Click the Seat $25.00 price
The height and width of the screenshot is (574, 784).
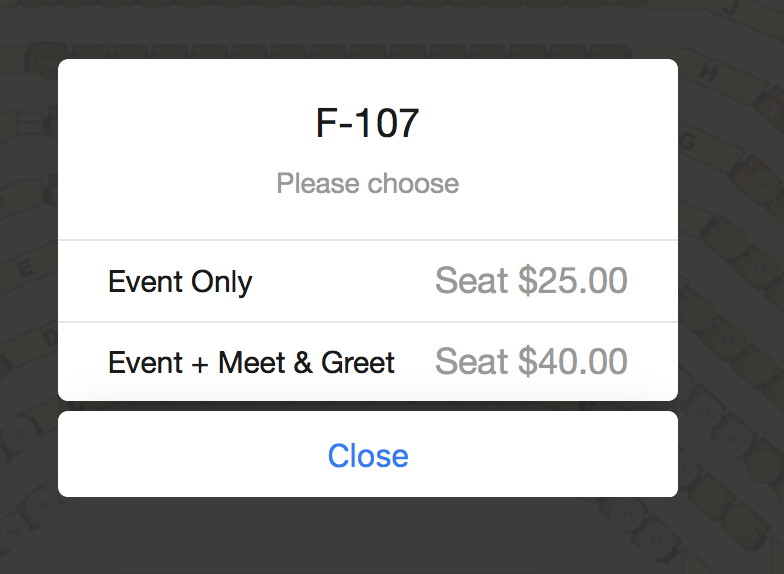tap(531, 281)
